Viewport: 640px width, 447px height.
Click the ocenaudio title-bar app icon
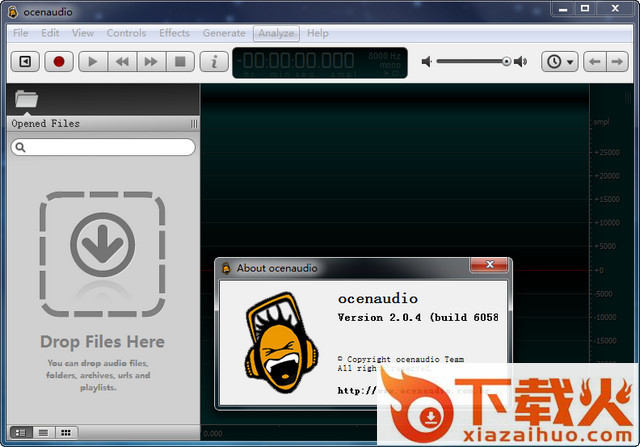[13, 12]
